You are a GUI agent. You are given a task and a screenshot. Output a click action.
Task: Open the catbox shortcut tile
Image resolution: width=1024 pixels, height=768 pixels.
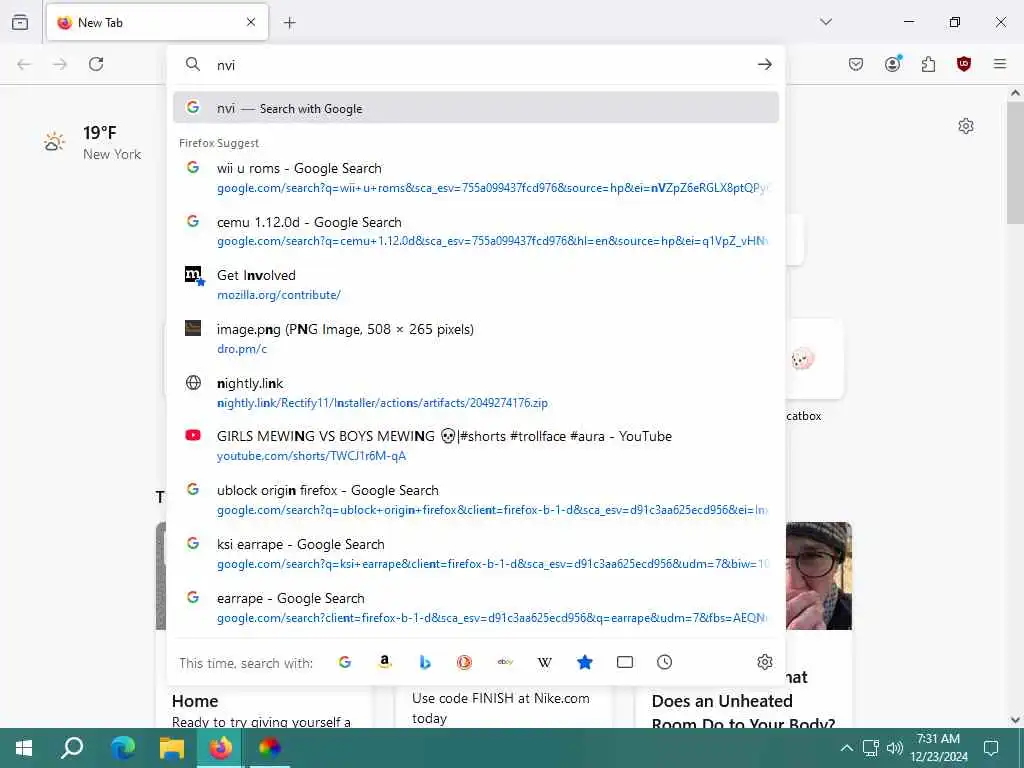(814, 370)
